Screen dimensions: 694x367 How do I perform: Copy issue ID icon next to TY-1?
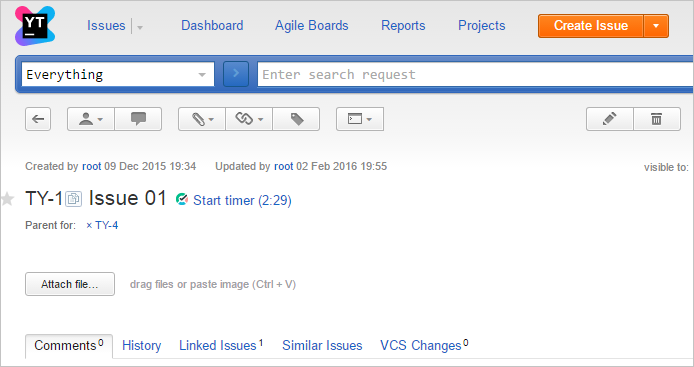[73, 199]
